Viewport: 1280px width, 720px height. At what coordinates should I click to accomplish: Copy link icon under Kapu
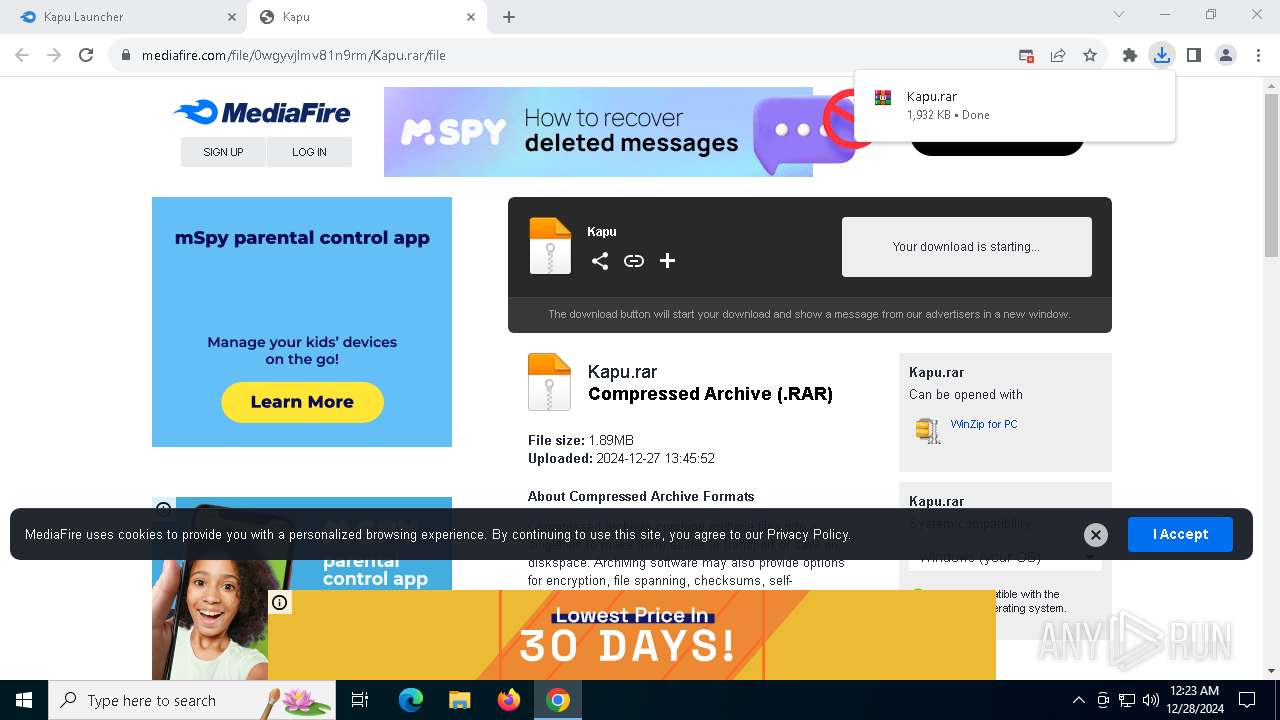click(x=634, y=261)
